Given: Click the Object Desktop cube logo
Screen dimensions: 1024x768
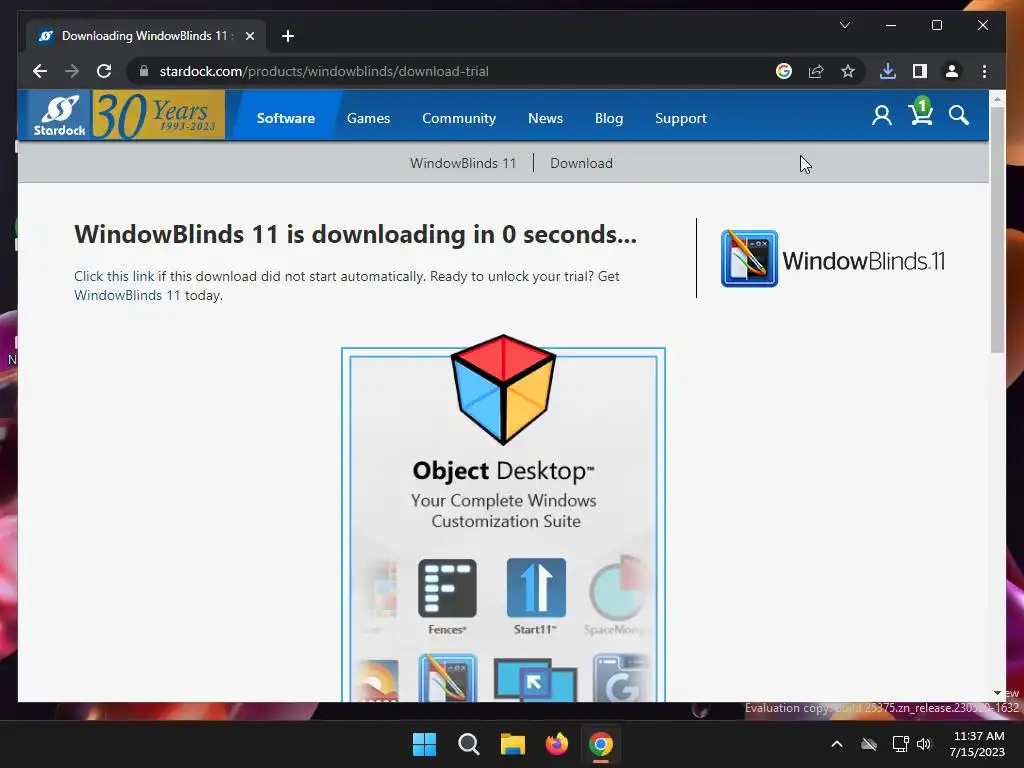Looking at the screenshot, I should pos(504,389).
